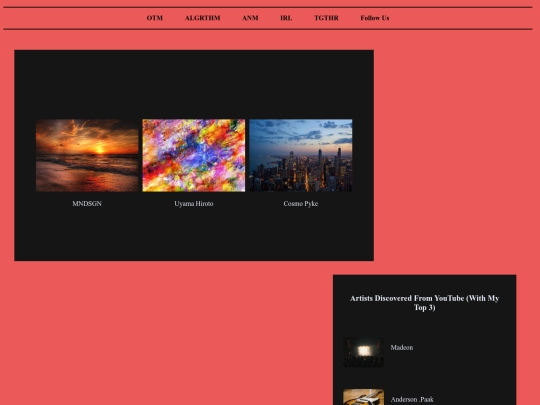Open the MNDSGN sunset beach image
This screenshot has height=405, width=540.
point(87,155)
